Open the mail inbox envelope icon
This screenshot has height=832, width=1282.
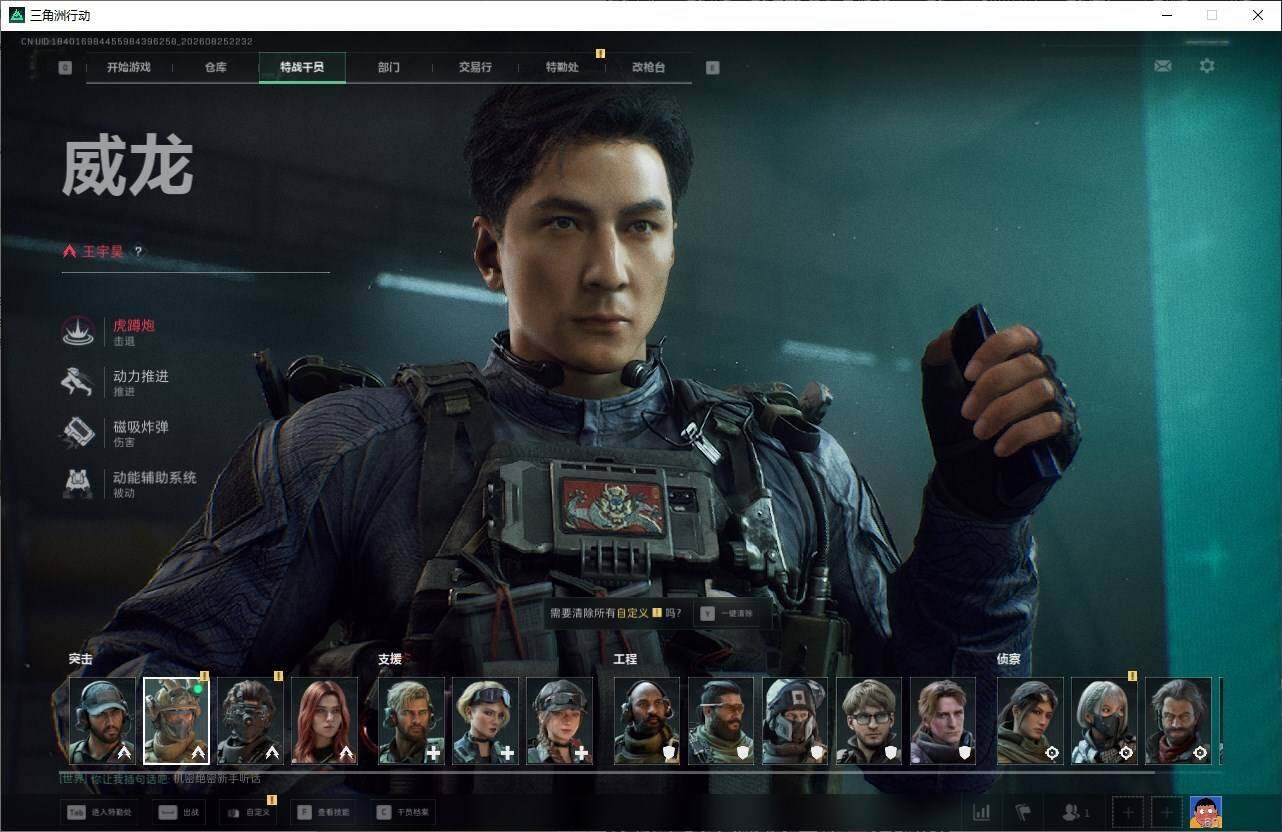tap(1162, 66)
